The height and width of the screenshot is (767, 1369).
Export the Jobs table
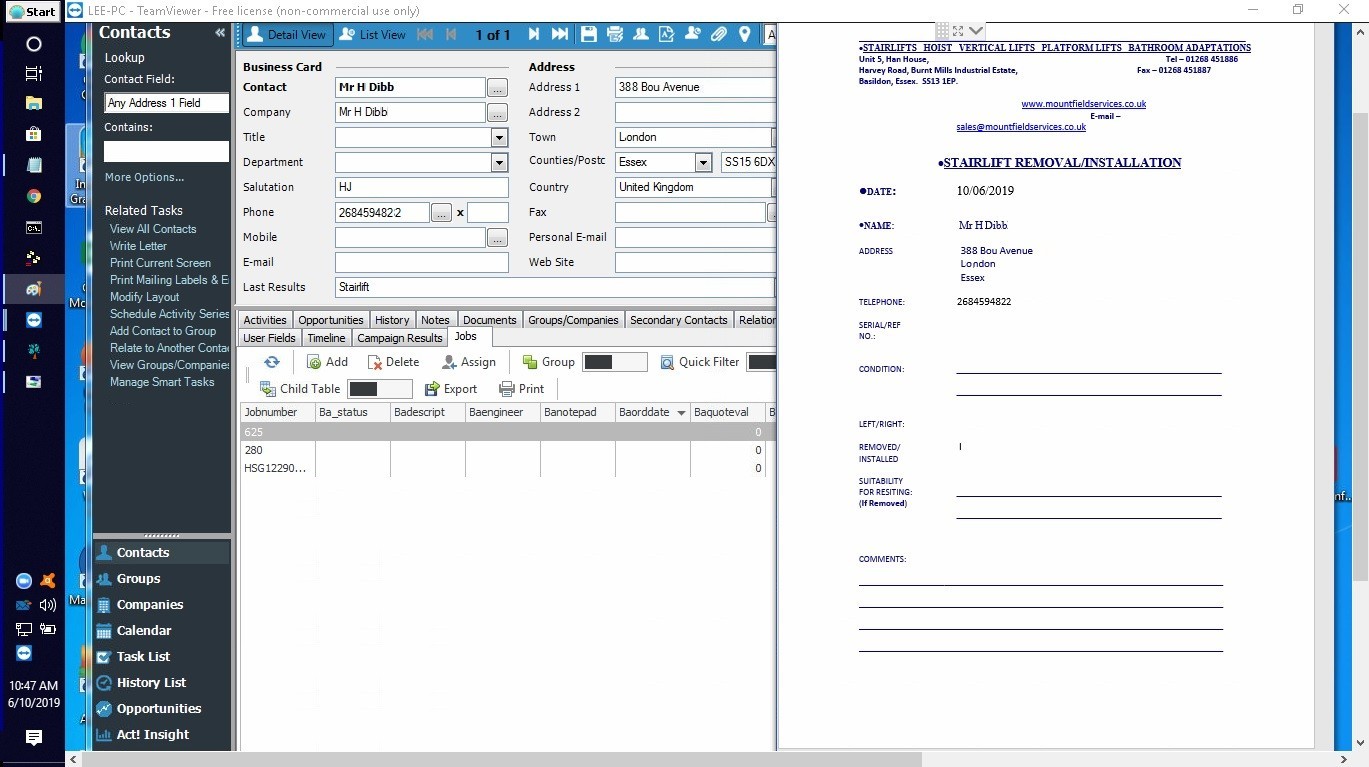pos(451,389)
